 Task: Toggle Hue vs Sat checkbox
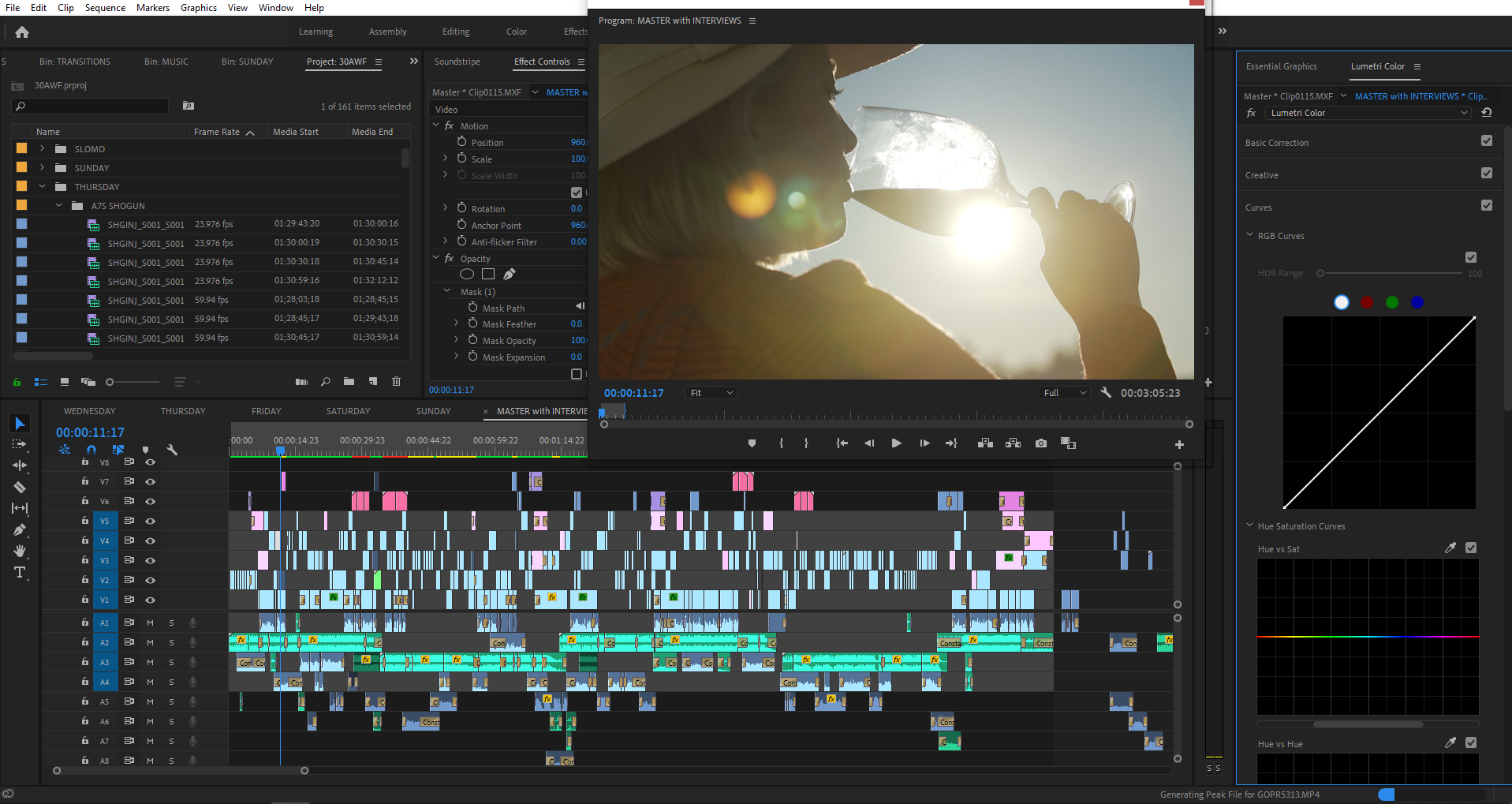[x=1471, y=548]
